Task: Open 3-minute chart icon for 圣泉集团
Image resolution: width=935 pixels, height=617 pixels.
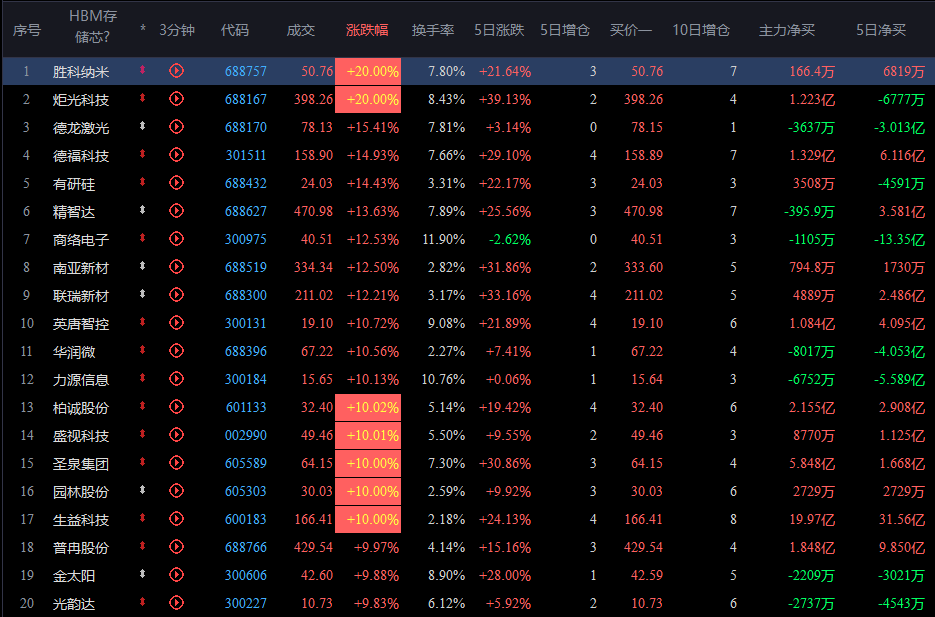Action: point(177,463)
